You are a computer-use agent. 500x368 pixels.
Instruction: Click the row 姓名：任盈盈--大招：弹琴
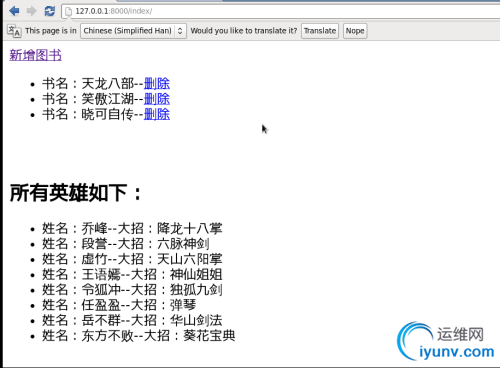119,305
